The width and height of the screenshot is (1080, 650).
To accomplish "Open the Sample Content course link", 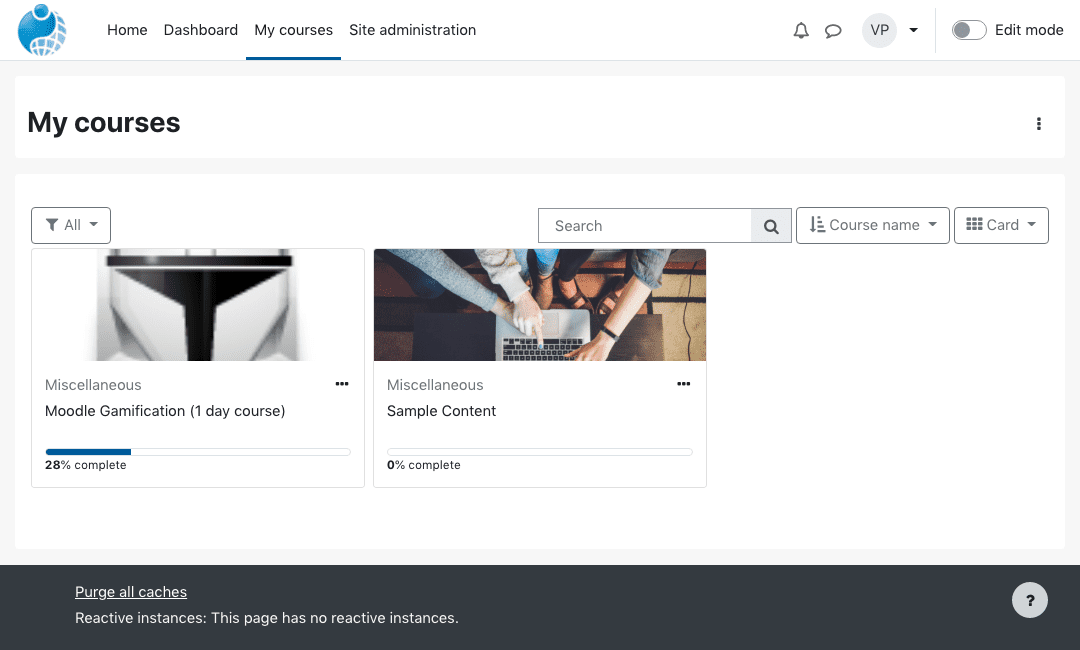I will 442,411.
